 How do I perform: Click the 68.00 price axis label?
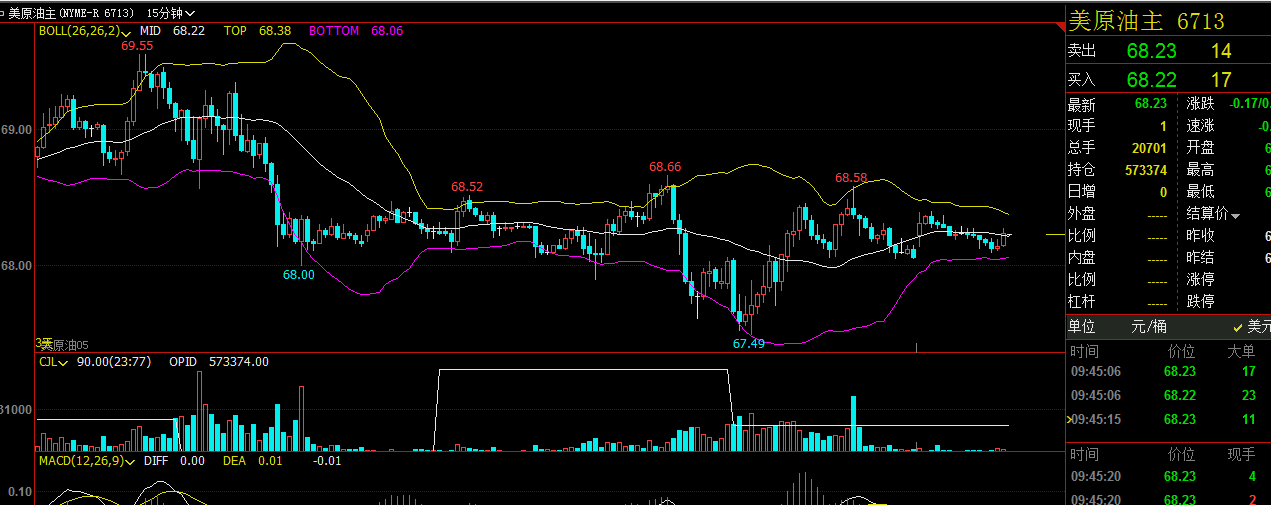16,266
